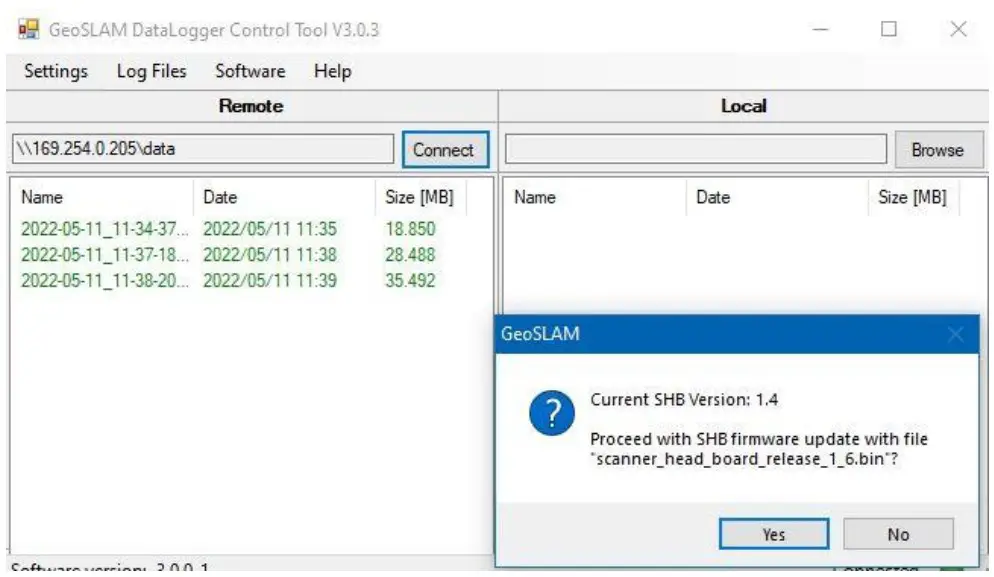Select remote file 2022-05-11_11-34-37
Viewport: 994px width, 577px height.
click(105, 229)
